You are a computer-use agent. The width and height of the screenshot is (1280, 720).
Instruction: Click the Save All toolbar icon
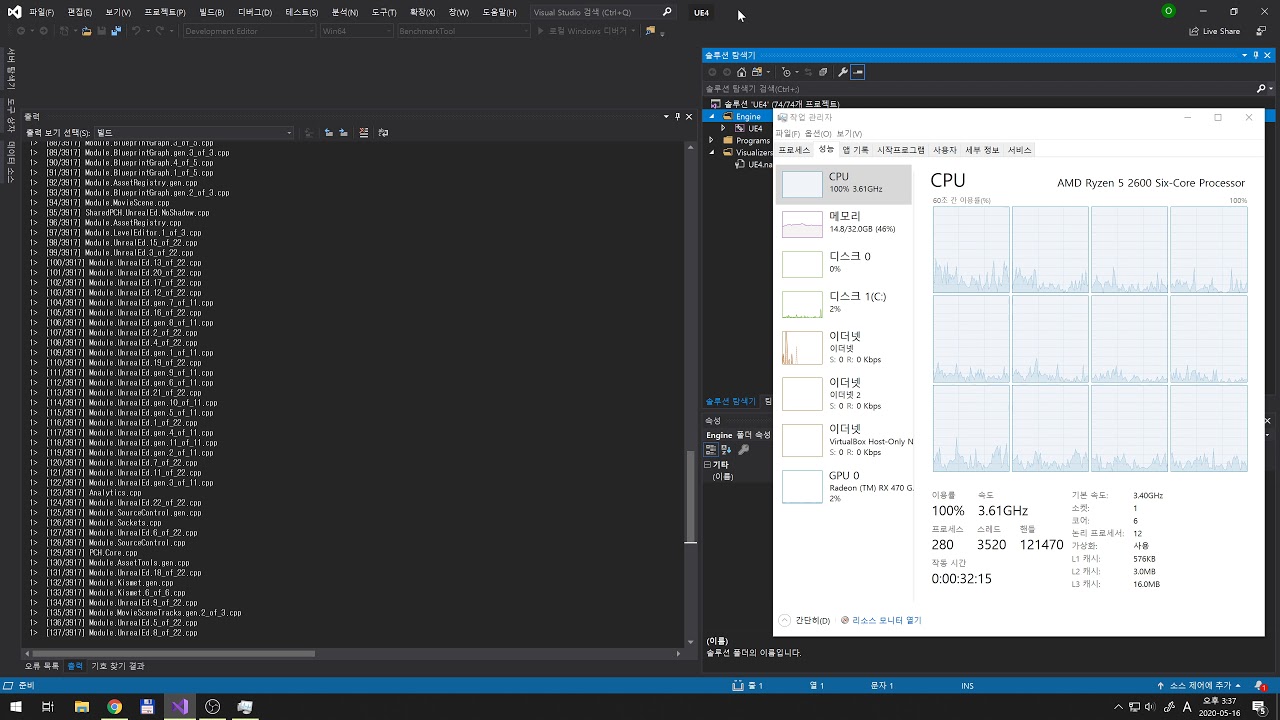coord(116,31)
